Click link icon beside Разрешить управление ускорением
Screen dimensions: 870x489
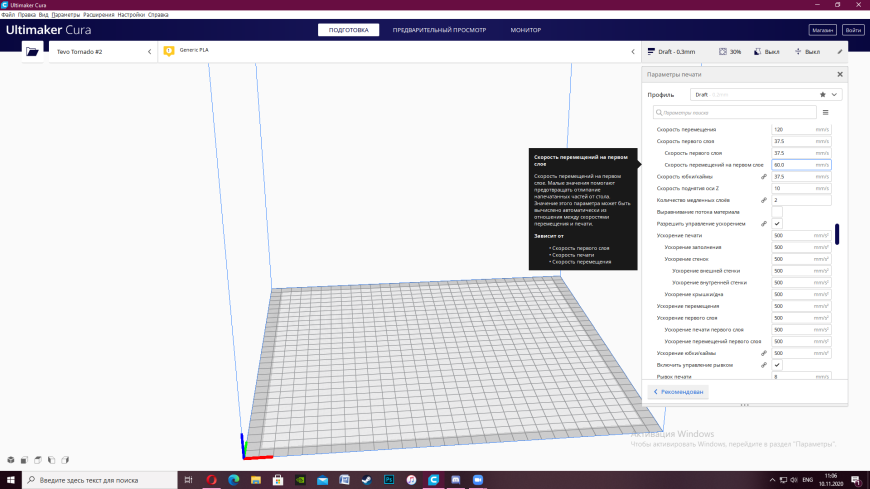[x=764, y=224]
